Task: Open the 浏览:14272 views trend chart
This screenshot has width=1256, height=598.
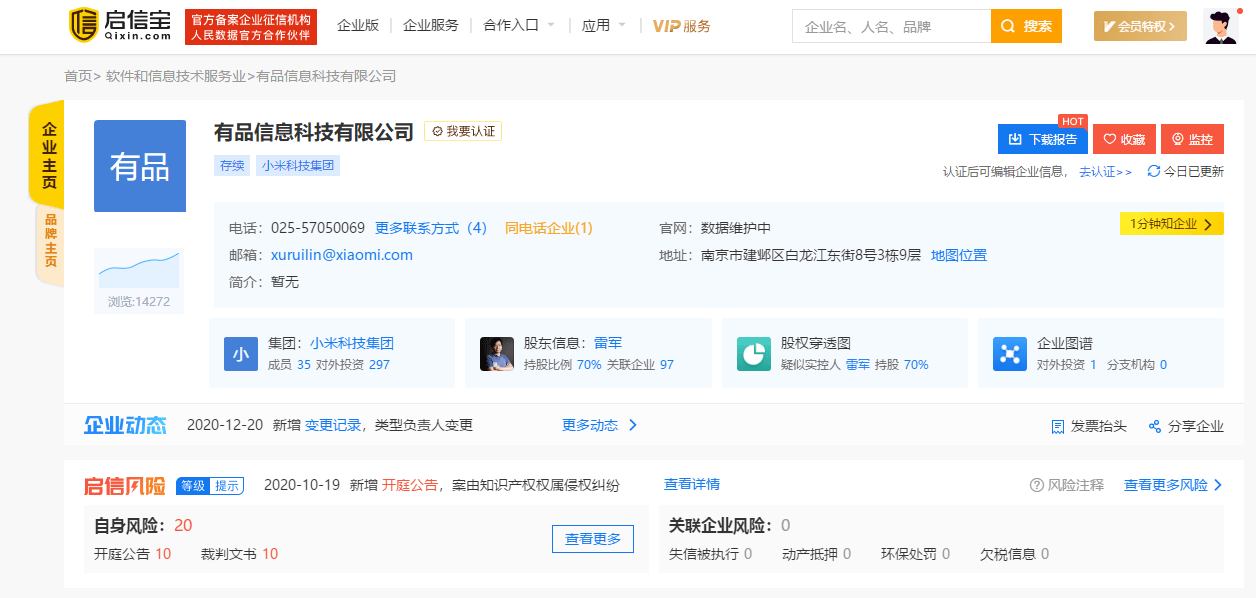Action: pos(139,280)
